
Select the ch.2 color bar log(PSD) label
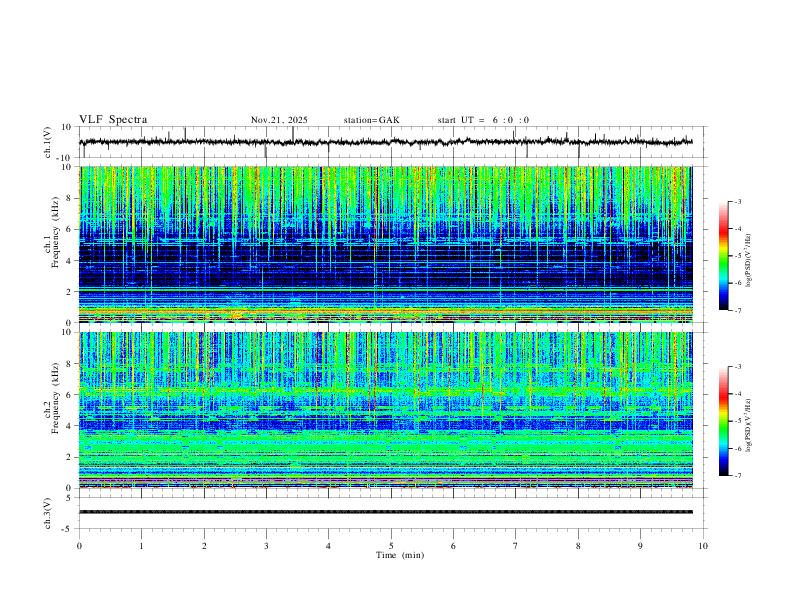tap(748, 425)
